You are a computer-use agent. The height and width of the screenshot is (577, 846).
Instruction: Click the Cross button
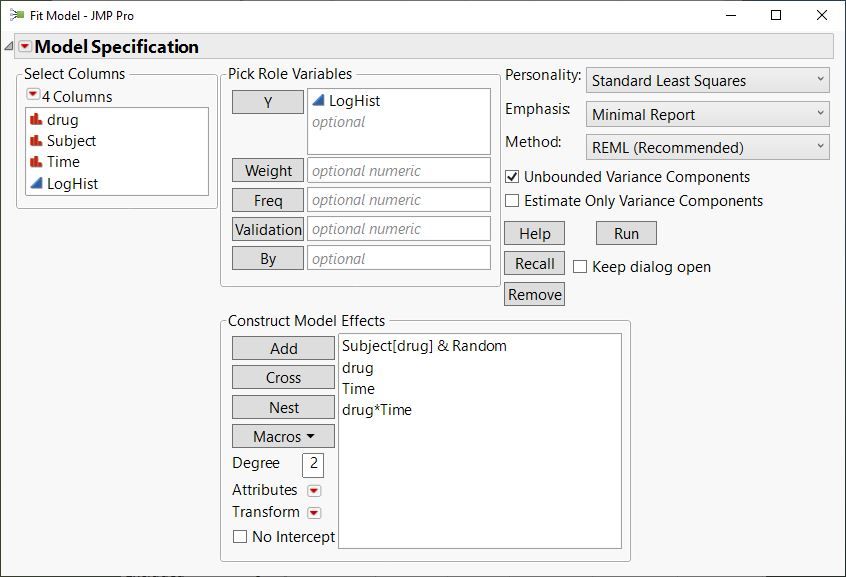(x=283, y=378)
